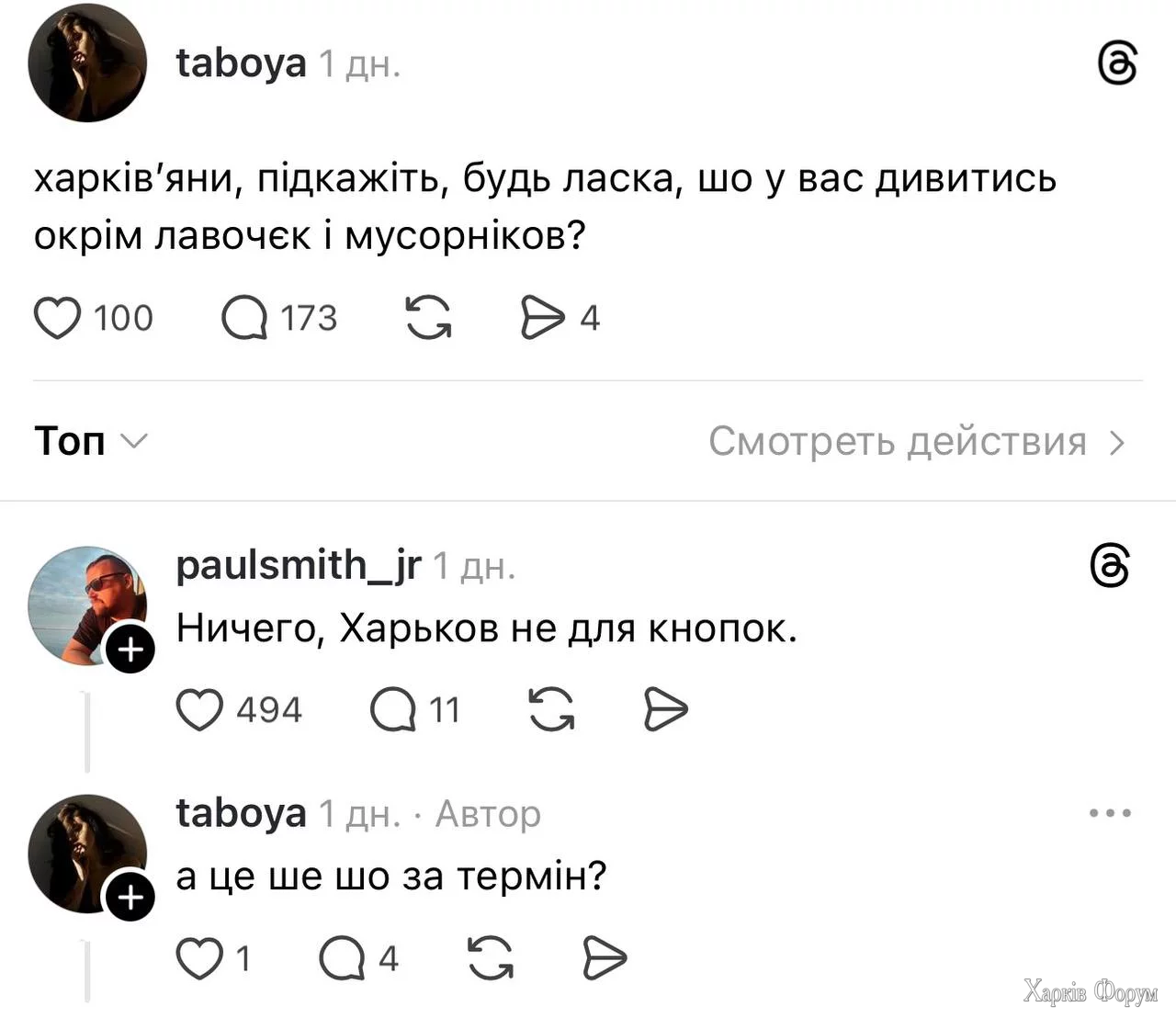The height and width of the screenshot is (1018, 1176).
Task: Open the Threads logo next to the main post
Action: coord(1117,64)
